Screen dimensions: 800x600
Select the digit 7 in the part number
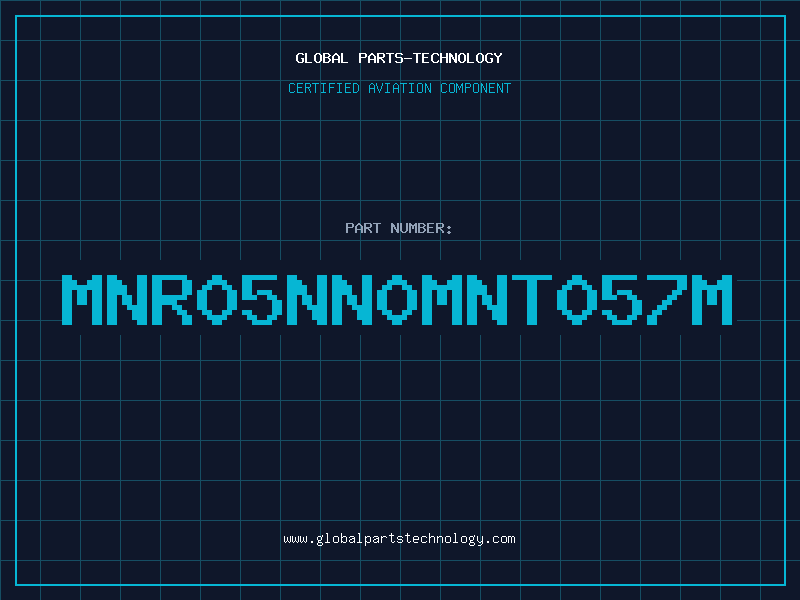pyautogui.click(x=667, y=299)
